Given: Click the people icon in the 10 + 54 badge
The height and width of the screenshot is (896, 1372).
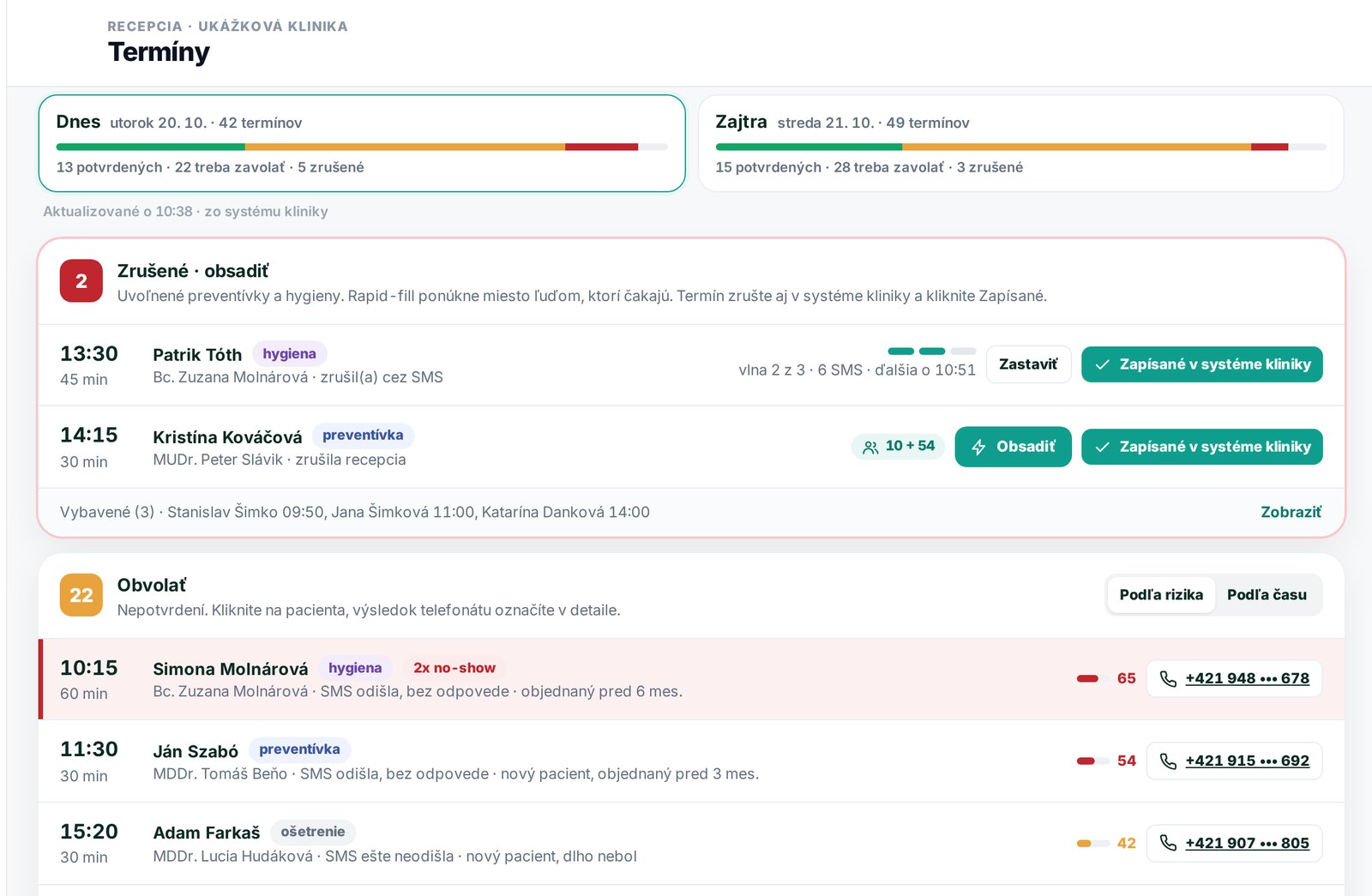Looking at the screenshot, I should 870,447.
